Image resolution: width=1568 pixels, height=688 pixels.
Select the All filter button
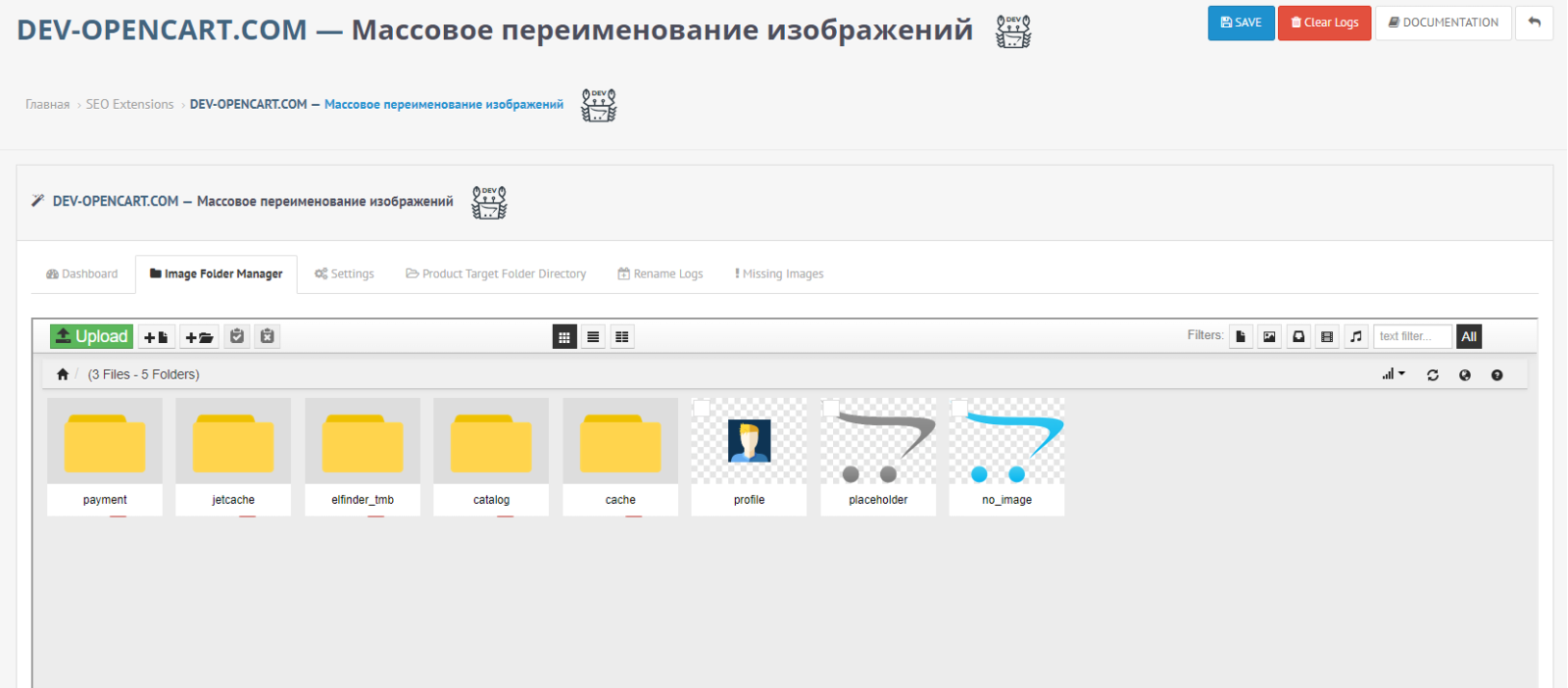coord(1469,336)
